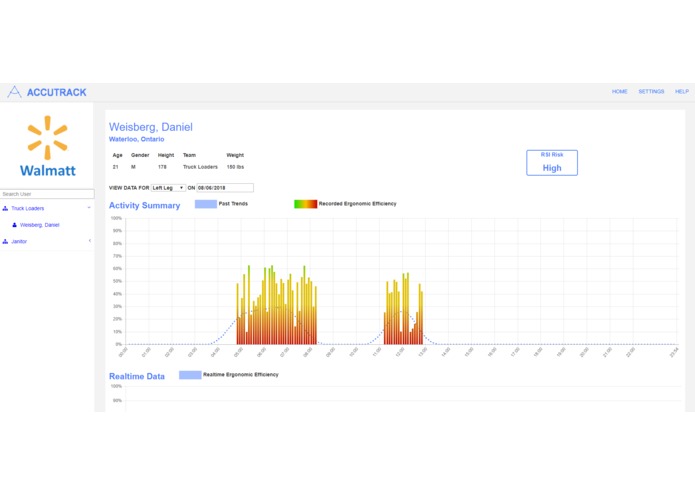Click the Past Trends legend label
Viewport: 695px width, 494px height.
(233, 204)
